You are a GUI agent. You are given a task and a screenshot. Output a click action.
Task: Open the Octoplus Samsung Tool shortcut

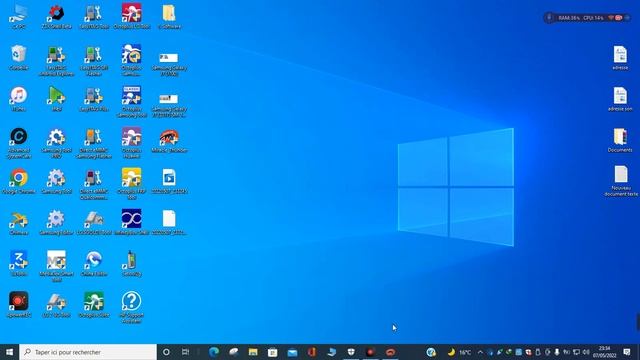[x=131, y=102]
